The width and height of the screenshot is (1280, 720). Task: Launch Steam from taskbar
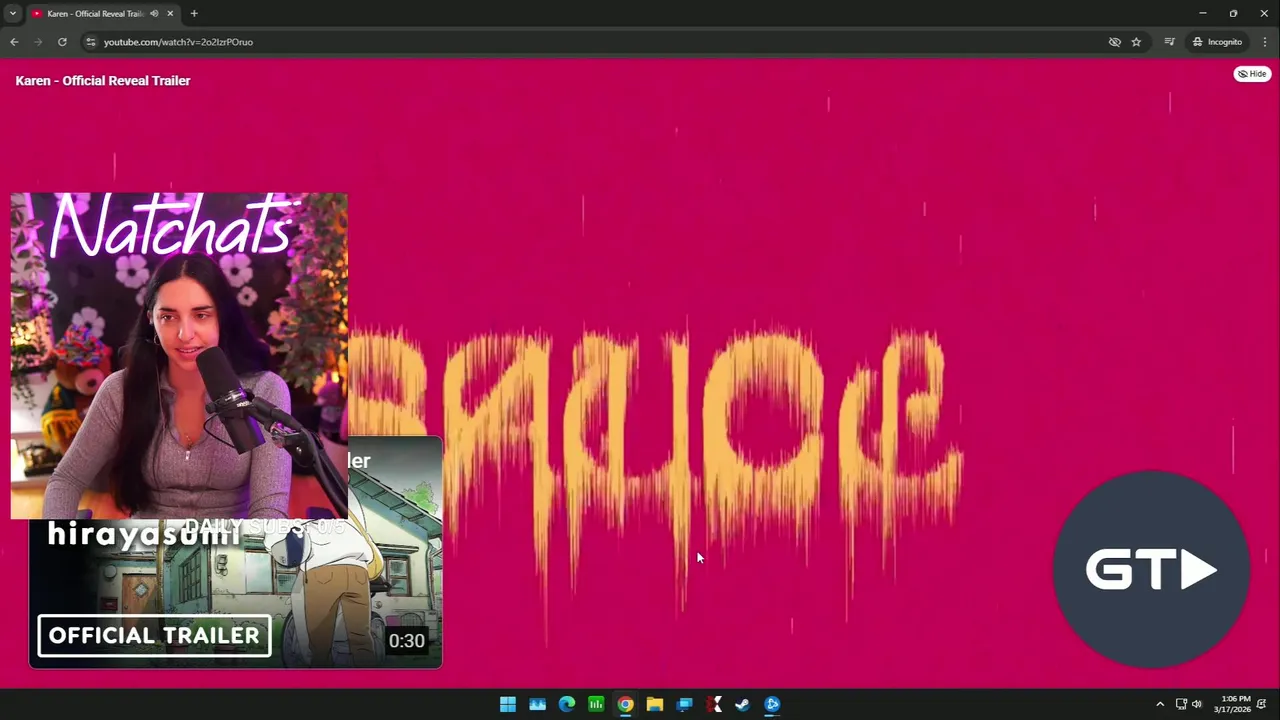(743, 704)
